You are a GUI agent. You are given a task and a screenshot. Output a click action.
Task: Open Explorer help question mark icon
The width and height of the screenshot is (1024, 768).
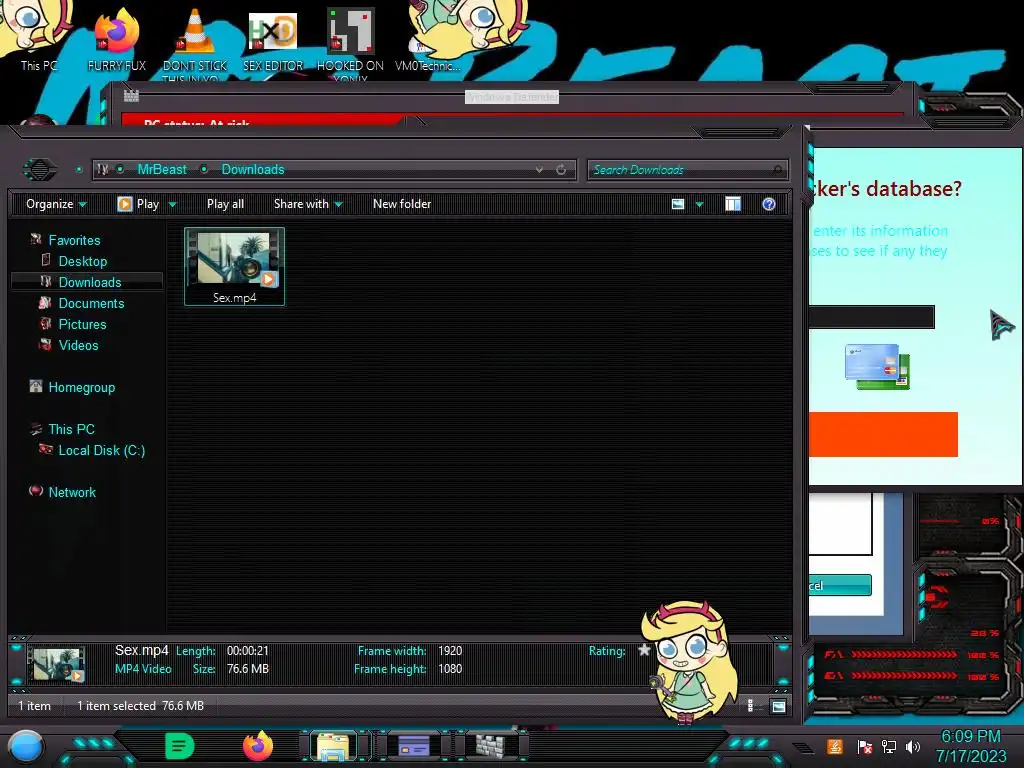(769, 204)
